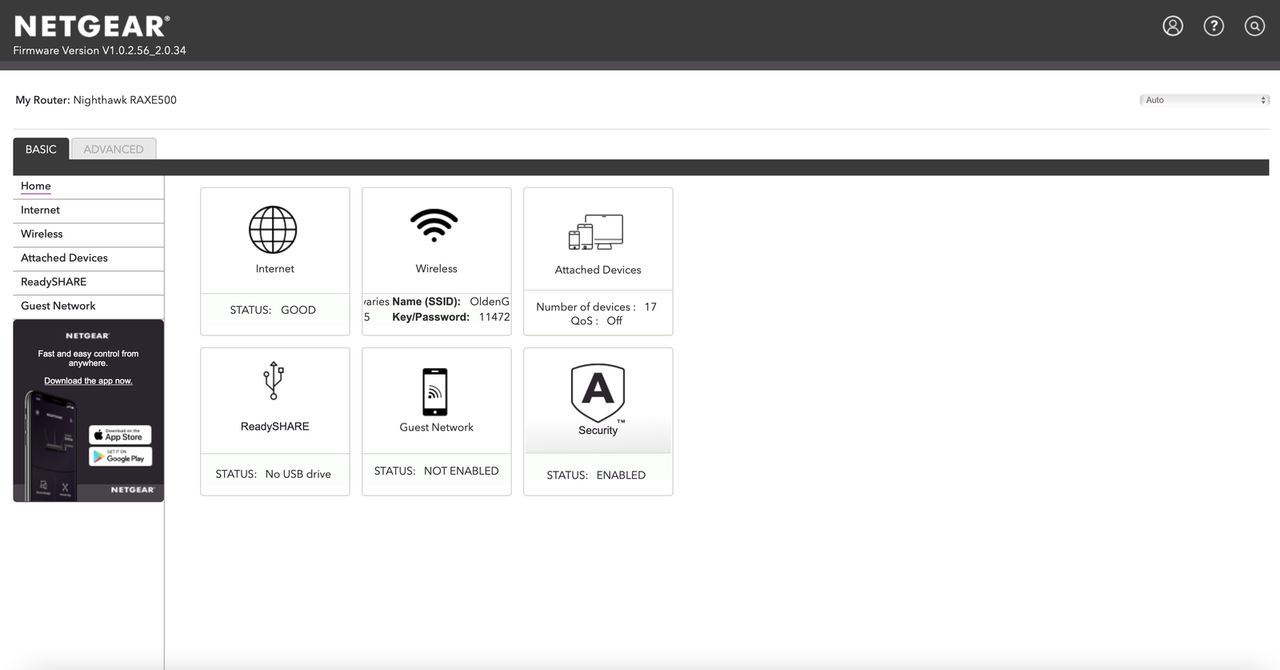Click the Firmware Version text in header
1280x670 pixels.
99,50
